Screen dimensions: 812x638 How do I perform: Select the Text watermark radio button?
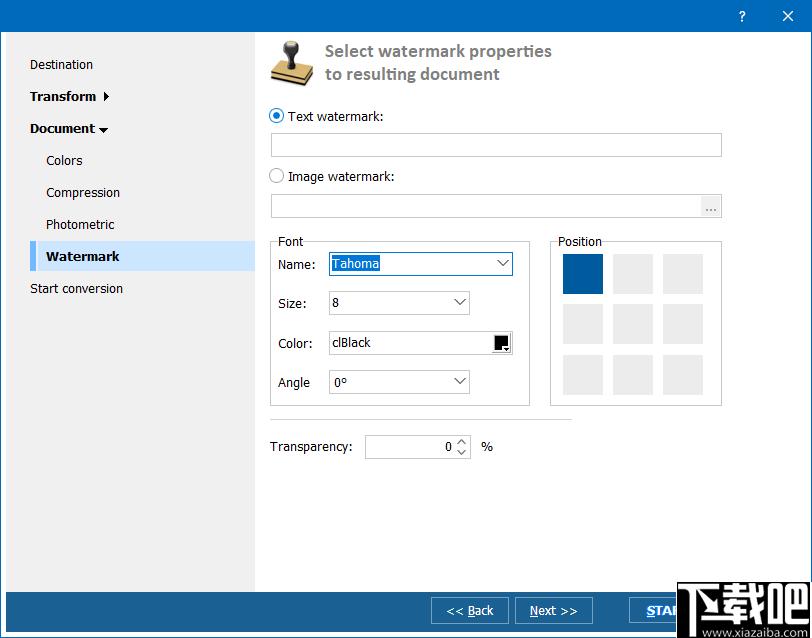click(x=277, y=116)
